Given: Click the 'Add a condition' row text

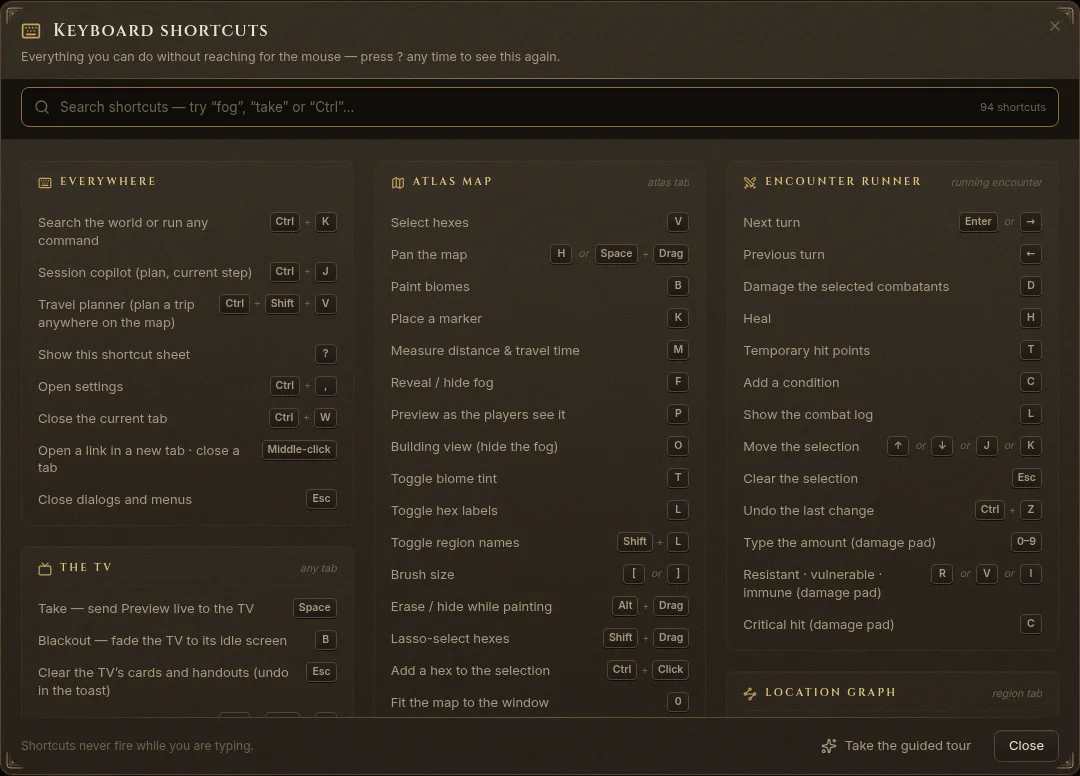Looking at the screenshot, I should pos(791,382).
